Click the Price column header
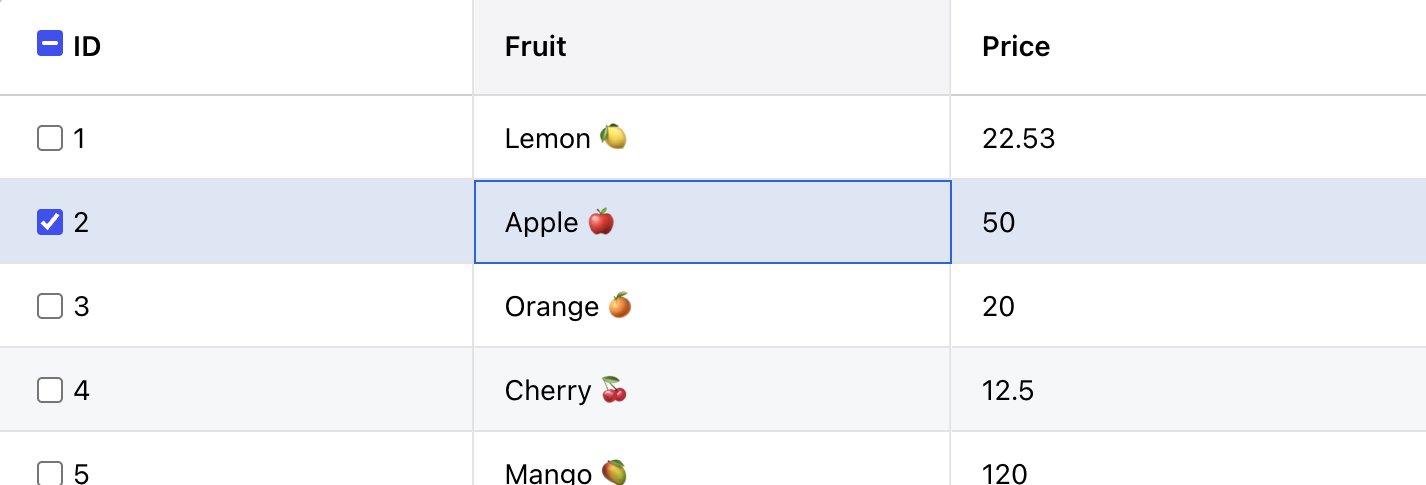The height and width of the screenshot is (485, 1426). [1016, 46]
